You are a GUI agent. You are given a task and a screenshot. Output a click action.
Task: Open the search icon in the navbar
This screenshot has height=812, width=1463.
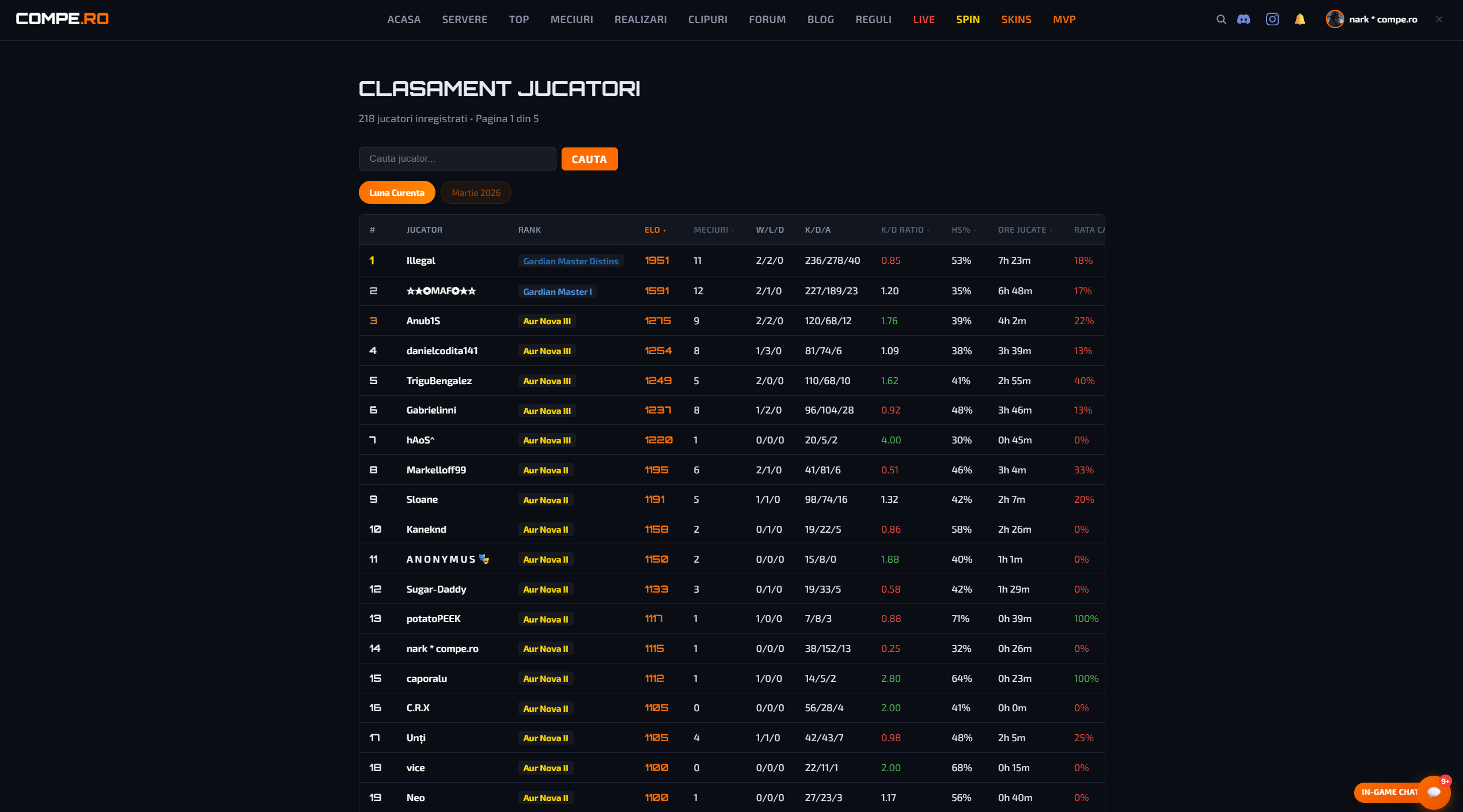pos(1221,19)
